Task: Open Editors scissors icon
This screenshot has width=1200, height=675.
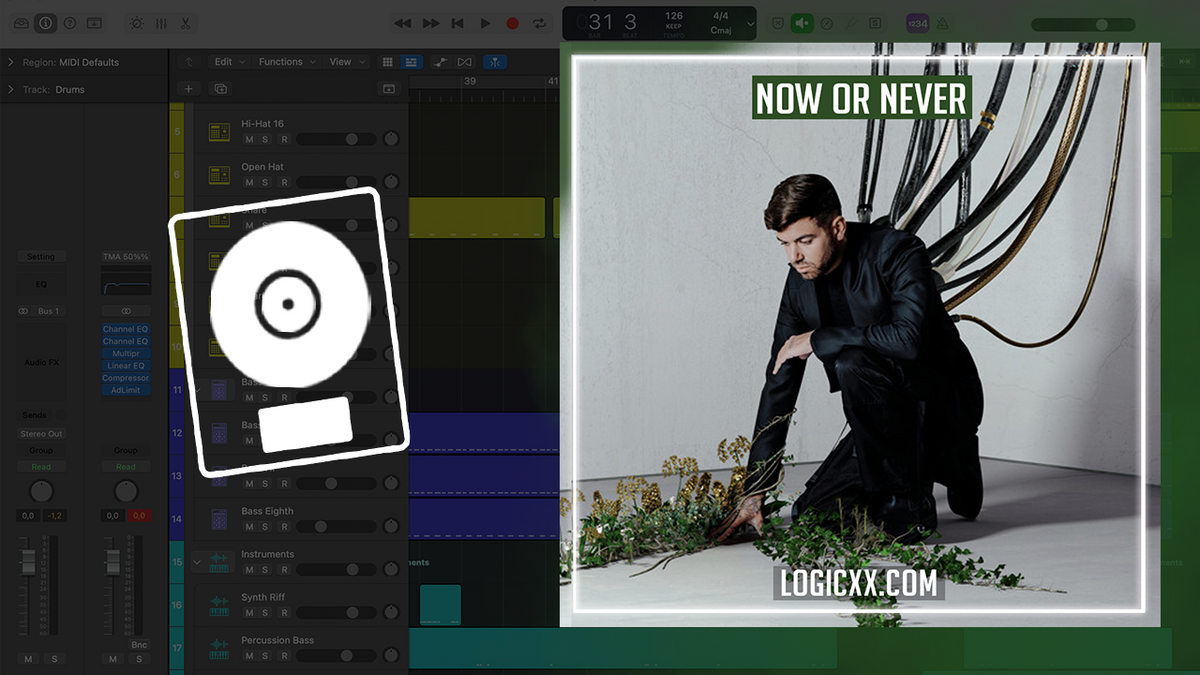Action: [185, 23]
